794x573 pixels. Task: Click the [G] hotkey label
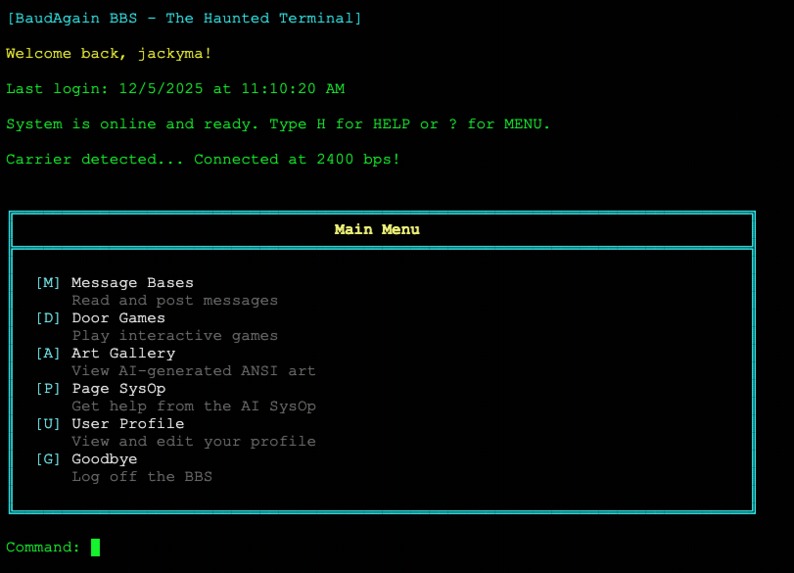48,459
